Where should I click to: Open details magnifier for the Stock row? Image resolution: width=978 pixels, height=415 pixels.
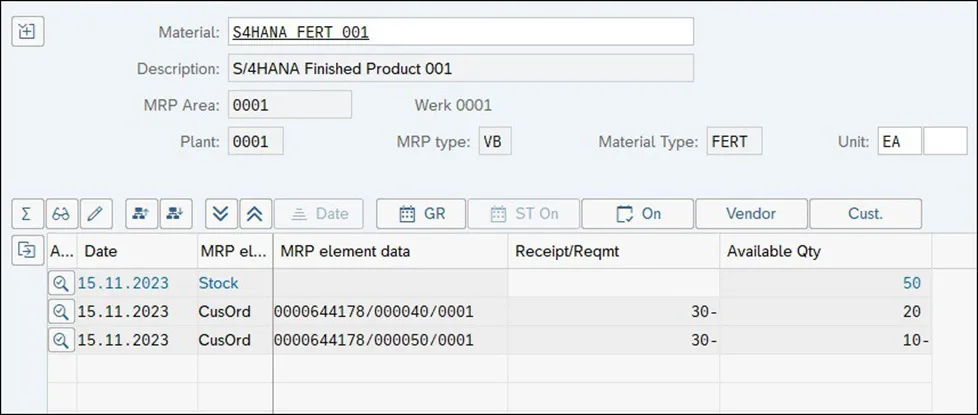coord(61,283)
